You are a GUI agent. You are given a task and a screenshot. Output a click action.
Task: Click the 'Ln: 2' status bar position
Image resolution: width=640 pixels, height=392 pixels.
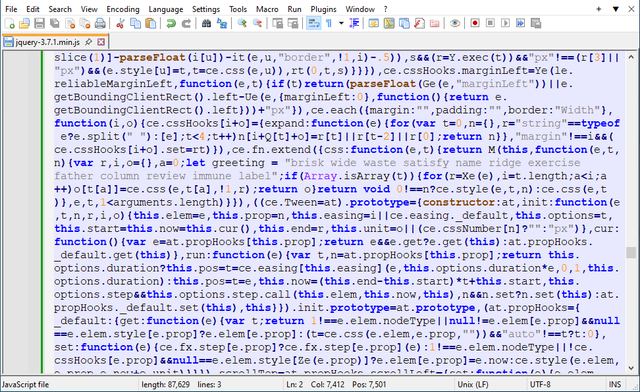[x=295, y=384]
